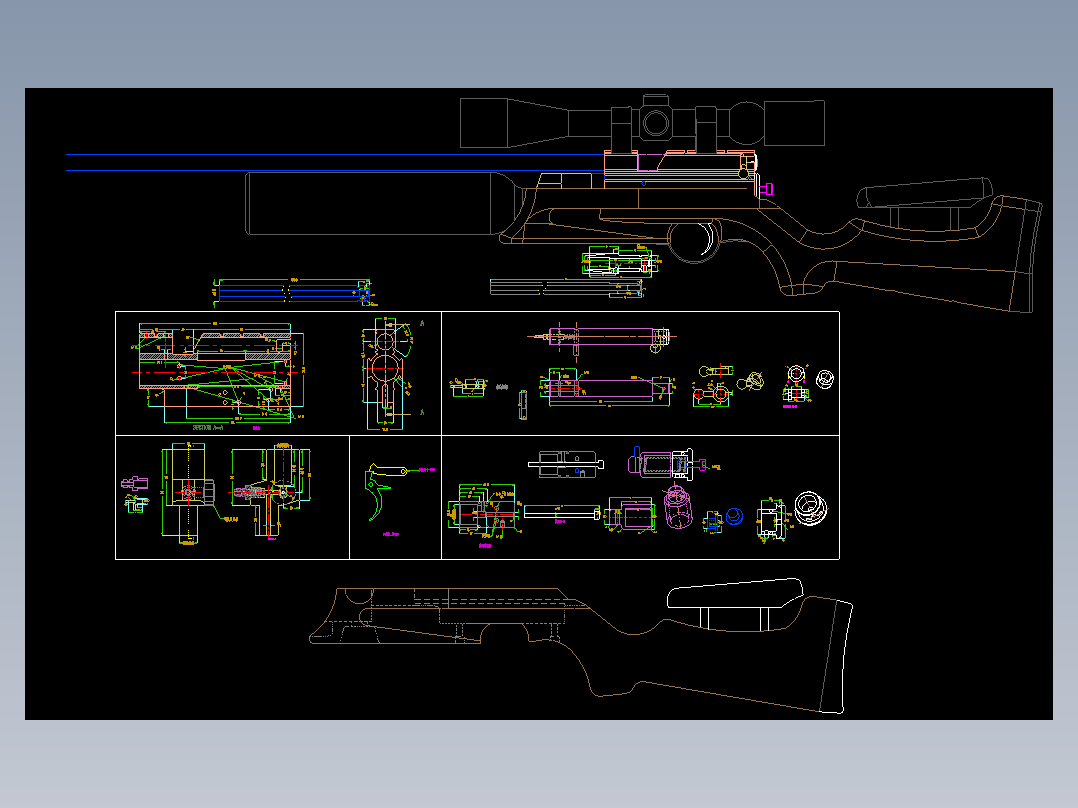Image resolution: width=1078 pixels, height=808 pixels.
Task: Select the receiver Section A-A drawing
Action: 221,372
